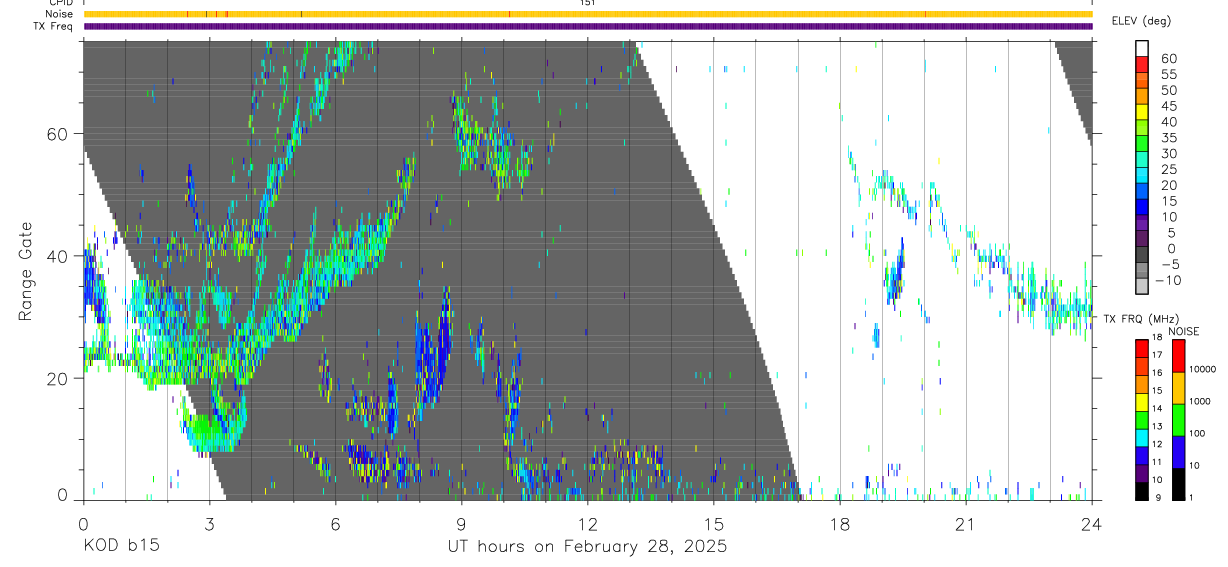The height and width of the screenshot is (567, 1228).
Task: Click the yellow segment of ELEV colorbar
Action: tap(1142, 112)
